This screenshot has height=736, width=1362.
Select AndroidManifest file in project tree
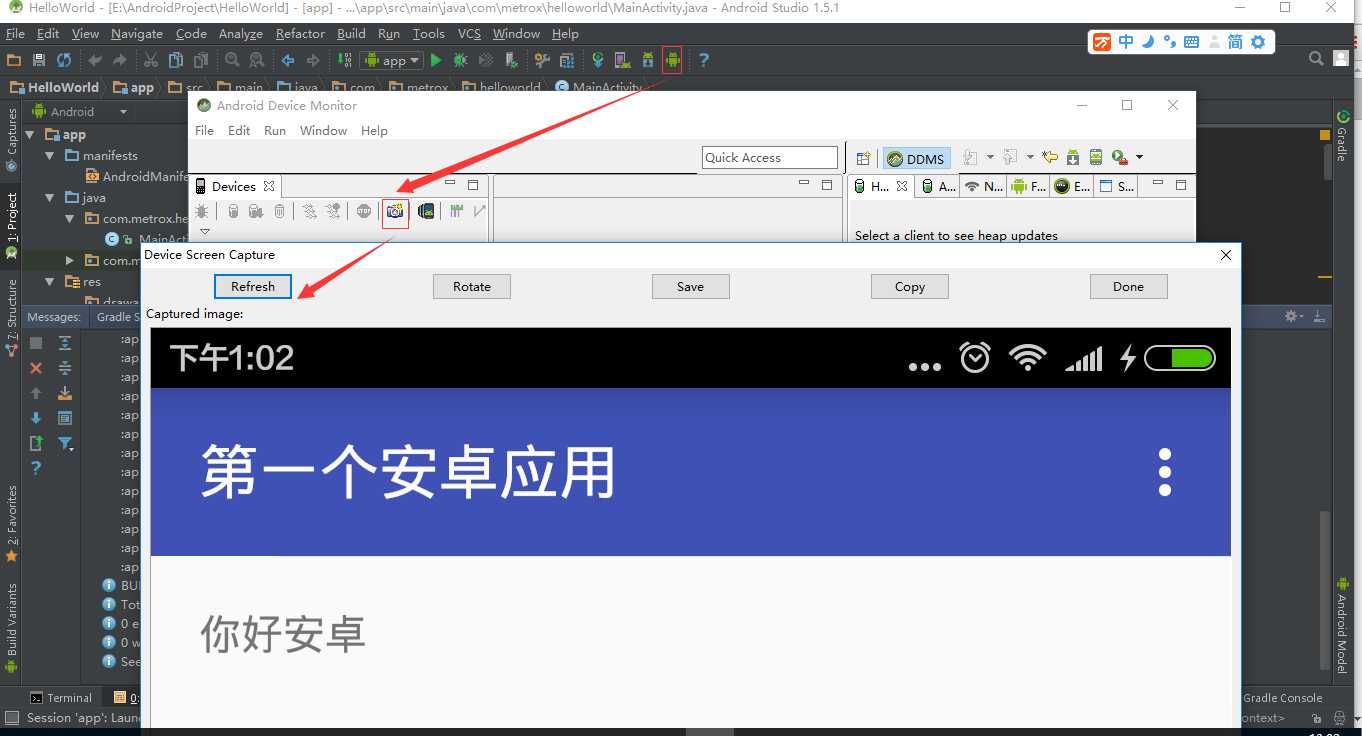click(136, 176)
